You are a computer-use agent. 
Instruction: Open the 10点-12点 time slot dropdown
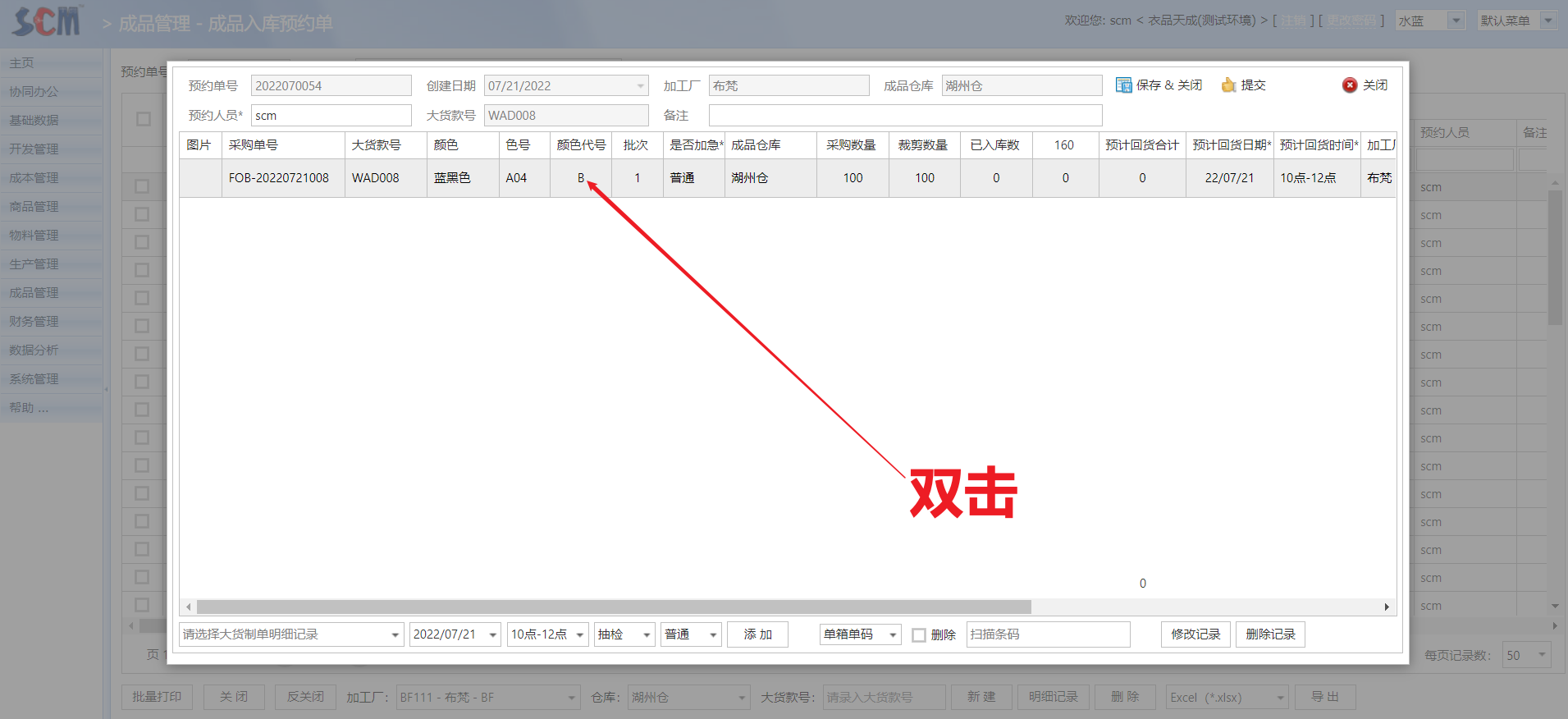pos(579,635)
